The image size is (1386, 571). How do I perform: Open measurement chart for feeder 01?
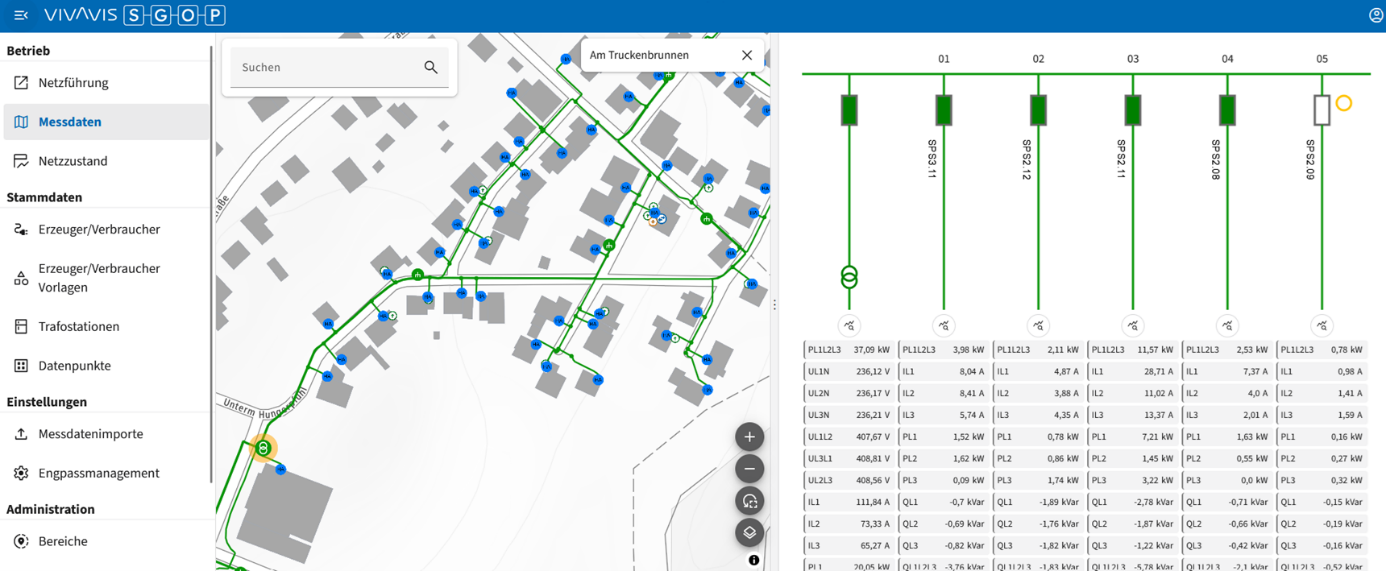[x=943, y=325]
